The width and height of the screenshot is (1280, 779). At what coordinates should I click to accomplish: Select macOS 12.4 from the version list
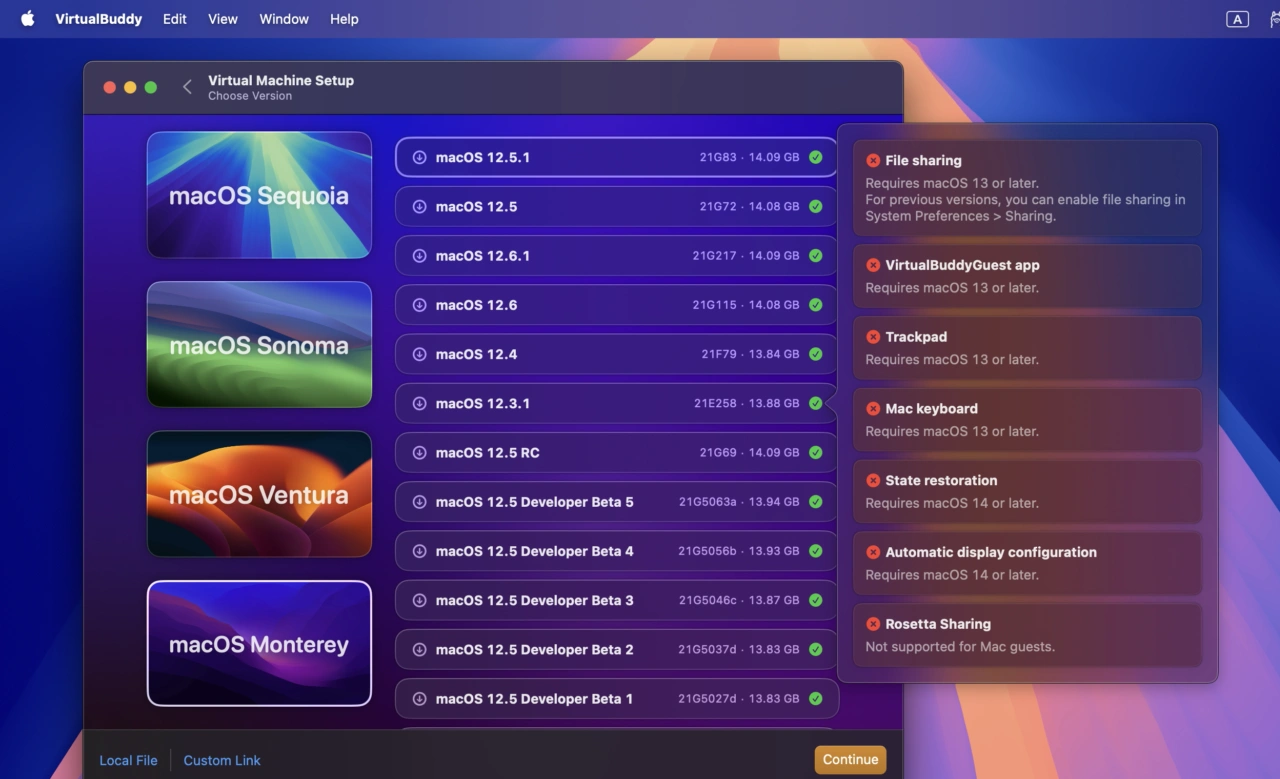(x=600, y=354)
